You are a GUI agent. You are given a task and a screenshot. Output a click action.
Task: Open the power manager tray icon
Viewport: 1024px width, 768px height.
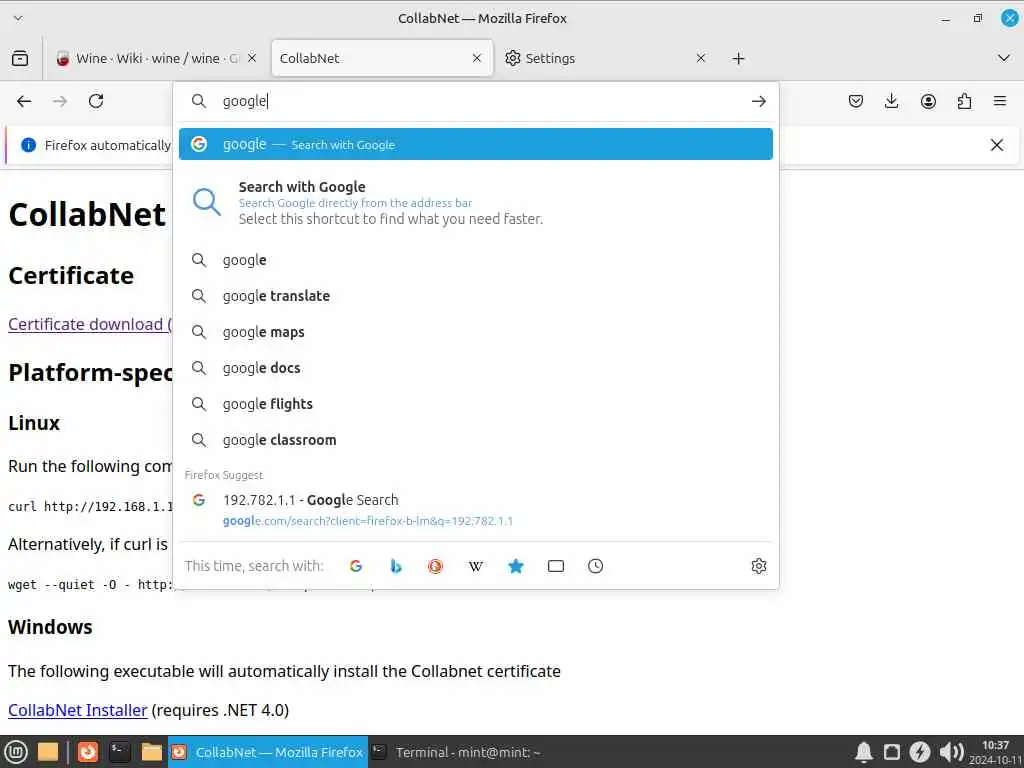tap(920, 752)
